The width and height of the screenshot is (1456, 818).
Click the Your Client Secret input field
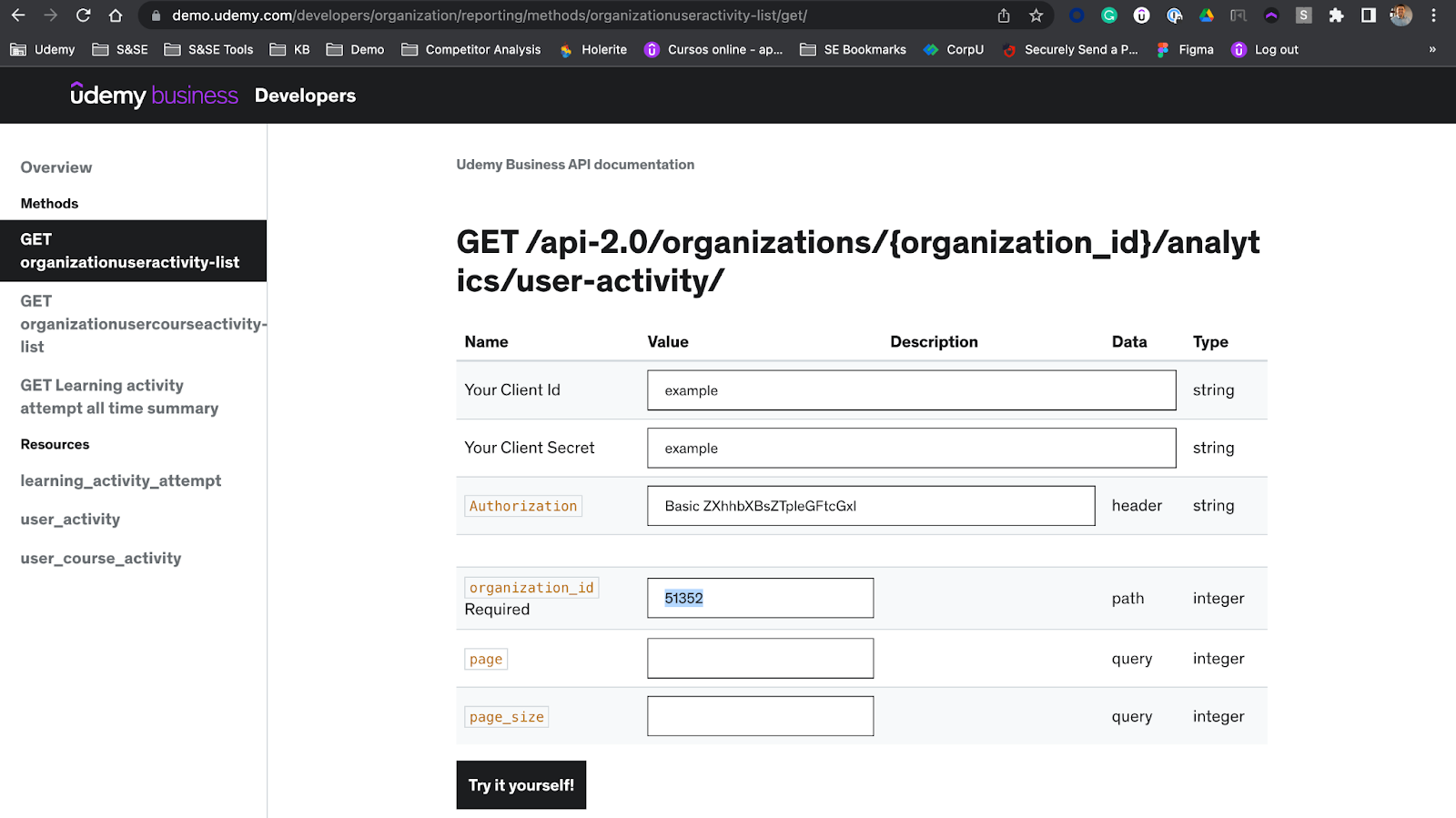pyautogui.click(x=911, y=448)
